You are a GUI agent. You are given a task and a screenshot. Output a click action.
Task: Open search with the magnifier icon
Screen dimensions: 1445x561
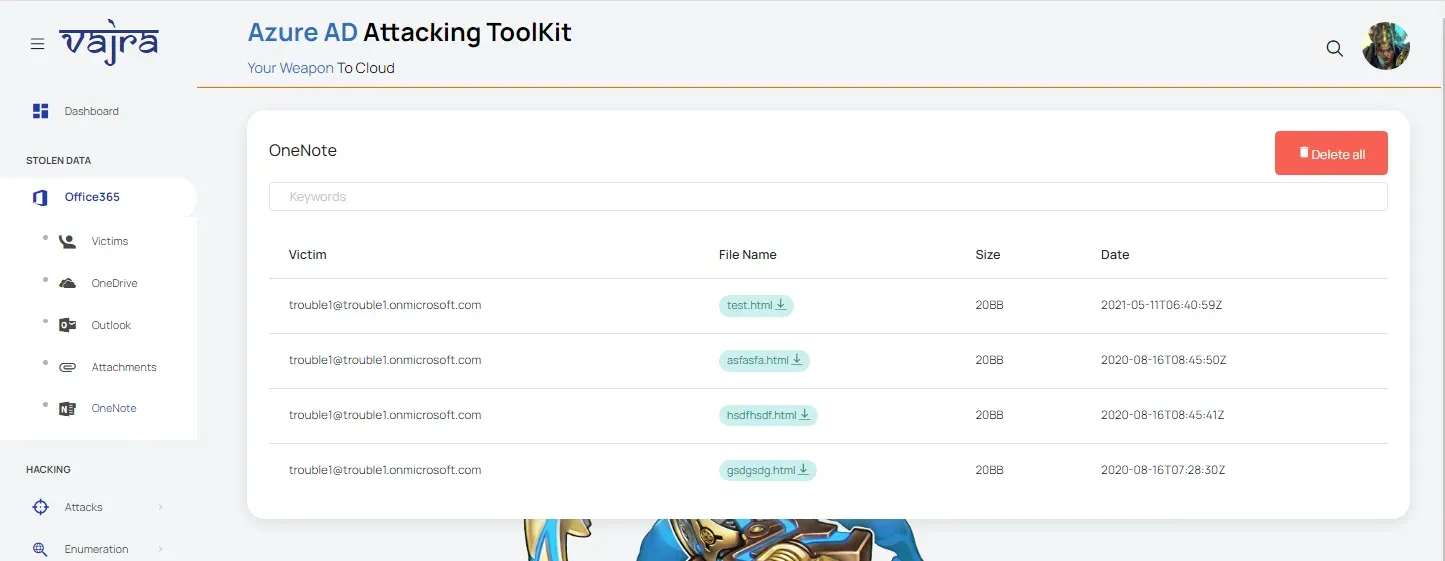pyautogui.click(x=1334, y=48)
